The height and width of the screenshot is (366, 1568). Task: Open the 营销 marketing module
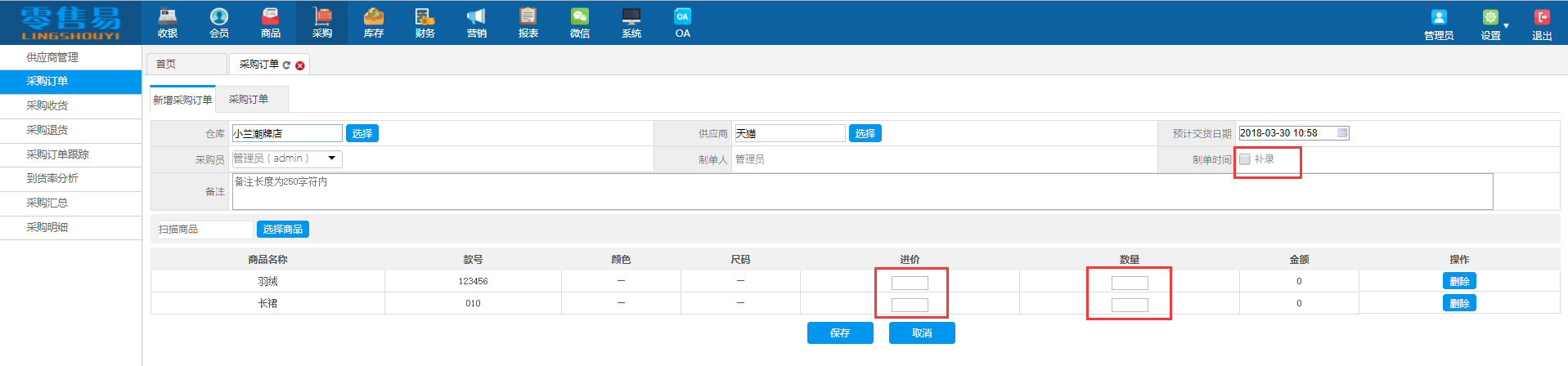[x=477, y=23]
